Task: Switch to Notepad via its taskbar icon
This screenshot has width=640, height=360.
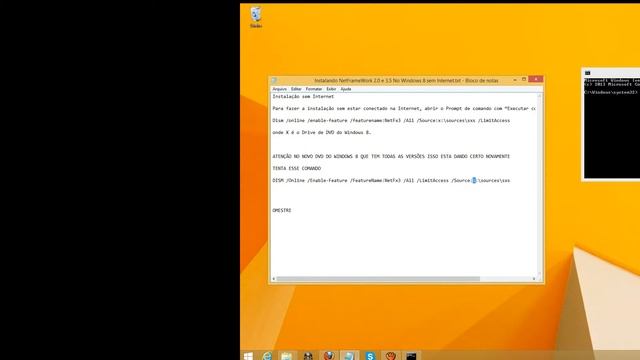Action: (349, 356)
